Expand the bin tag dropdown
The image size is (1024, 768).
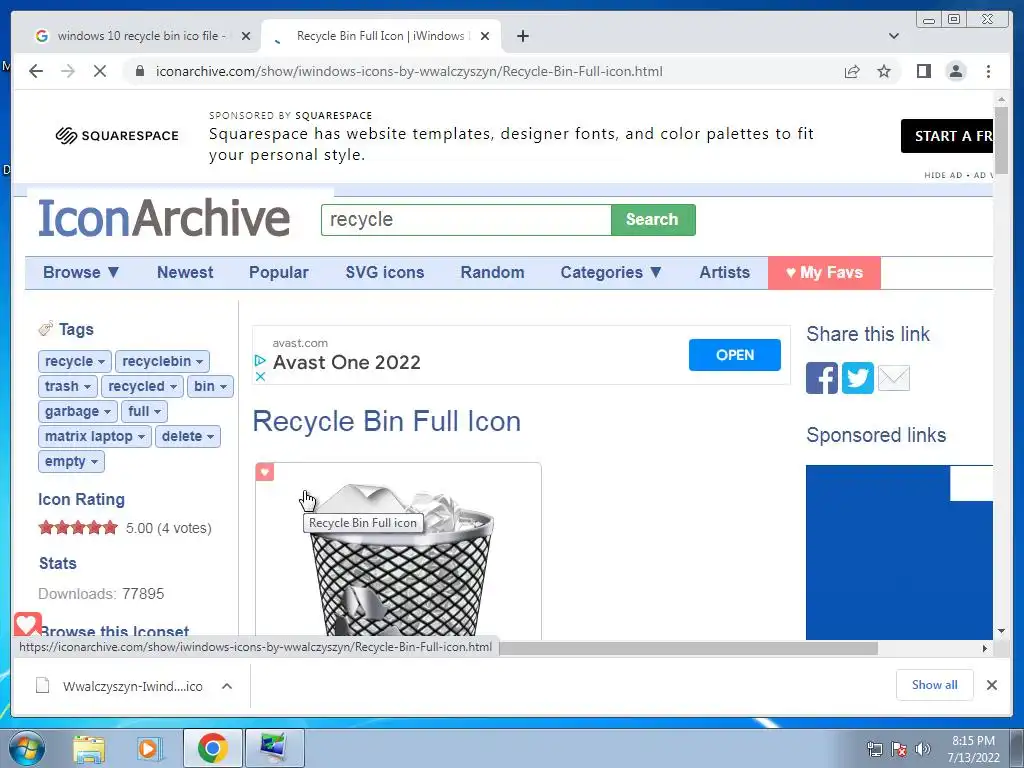(223, 387)
